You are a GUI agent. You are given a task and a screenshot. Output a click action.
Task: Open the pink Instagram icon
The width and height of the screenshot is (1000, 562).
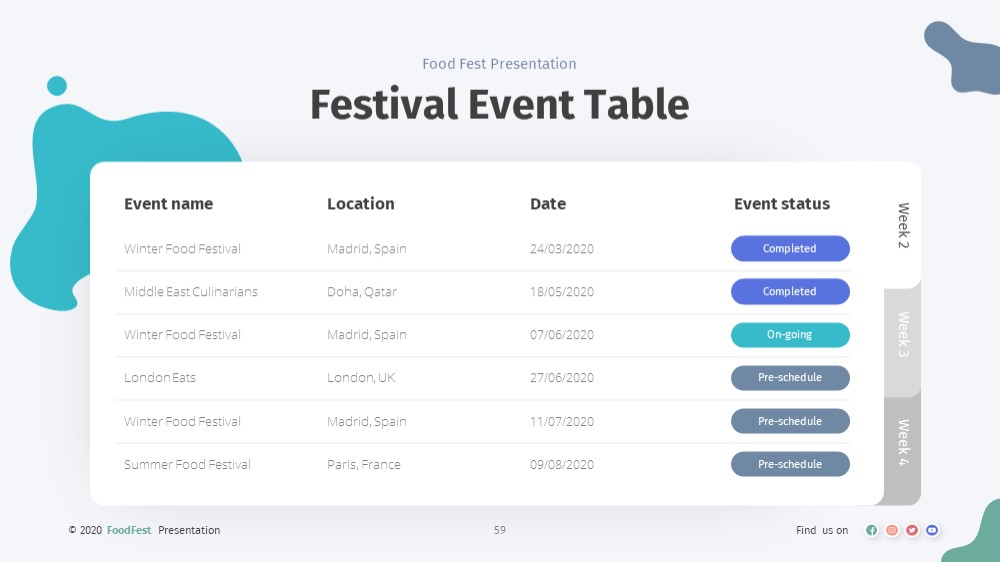(x=892, y=530)
